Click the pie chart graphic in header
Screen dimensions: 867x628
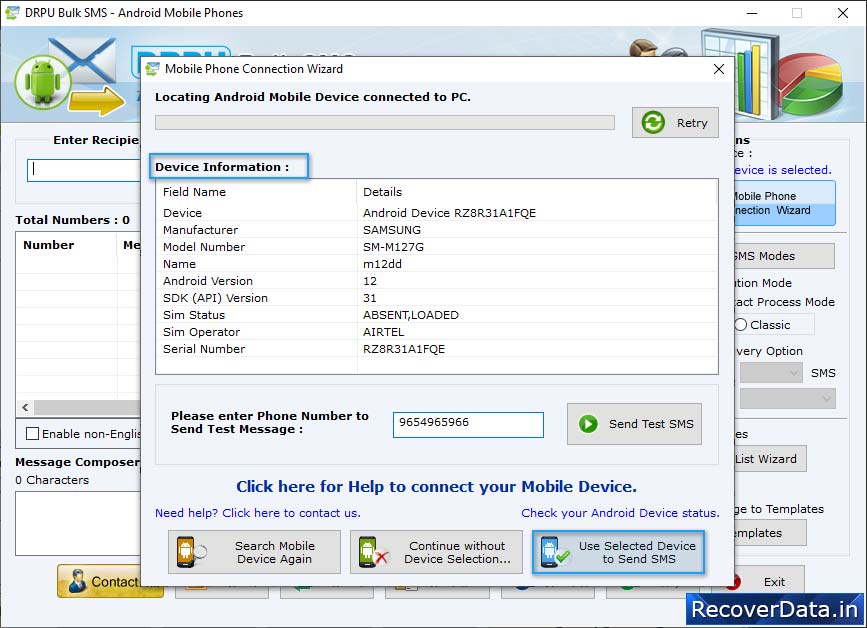[810, 83]
